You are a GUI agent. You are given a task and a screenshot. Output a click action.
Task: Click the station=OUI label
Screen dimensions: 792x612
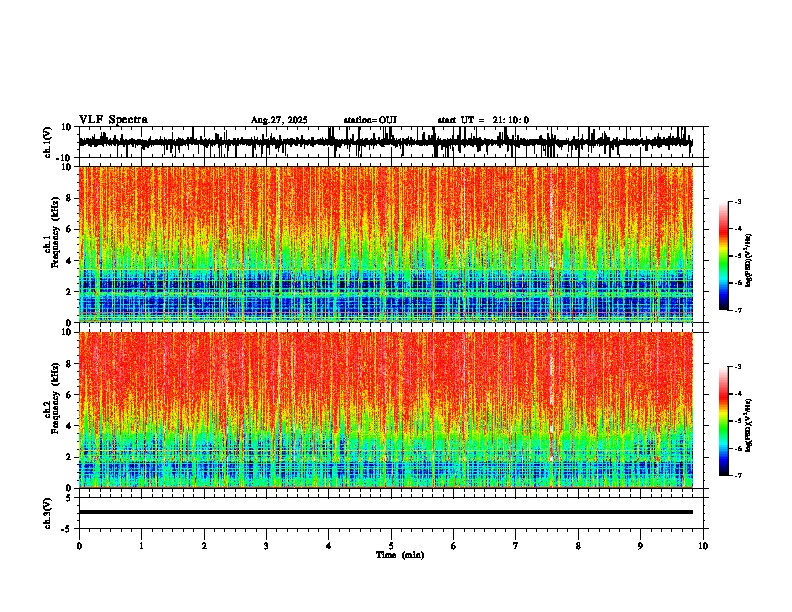coord(370,120)
